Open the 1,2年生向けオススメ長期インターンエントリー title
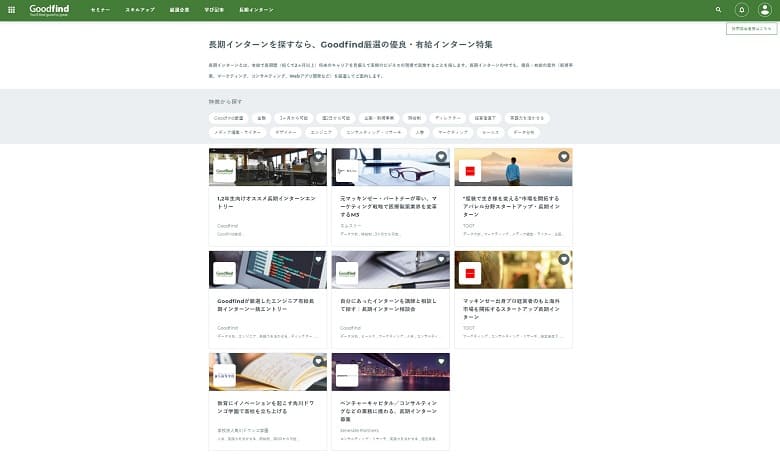The width and height of the screenshot is (780, 458). click(266, 202)
